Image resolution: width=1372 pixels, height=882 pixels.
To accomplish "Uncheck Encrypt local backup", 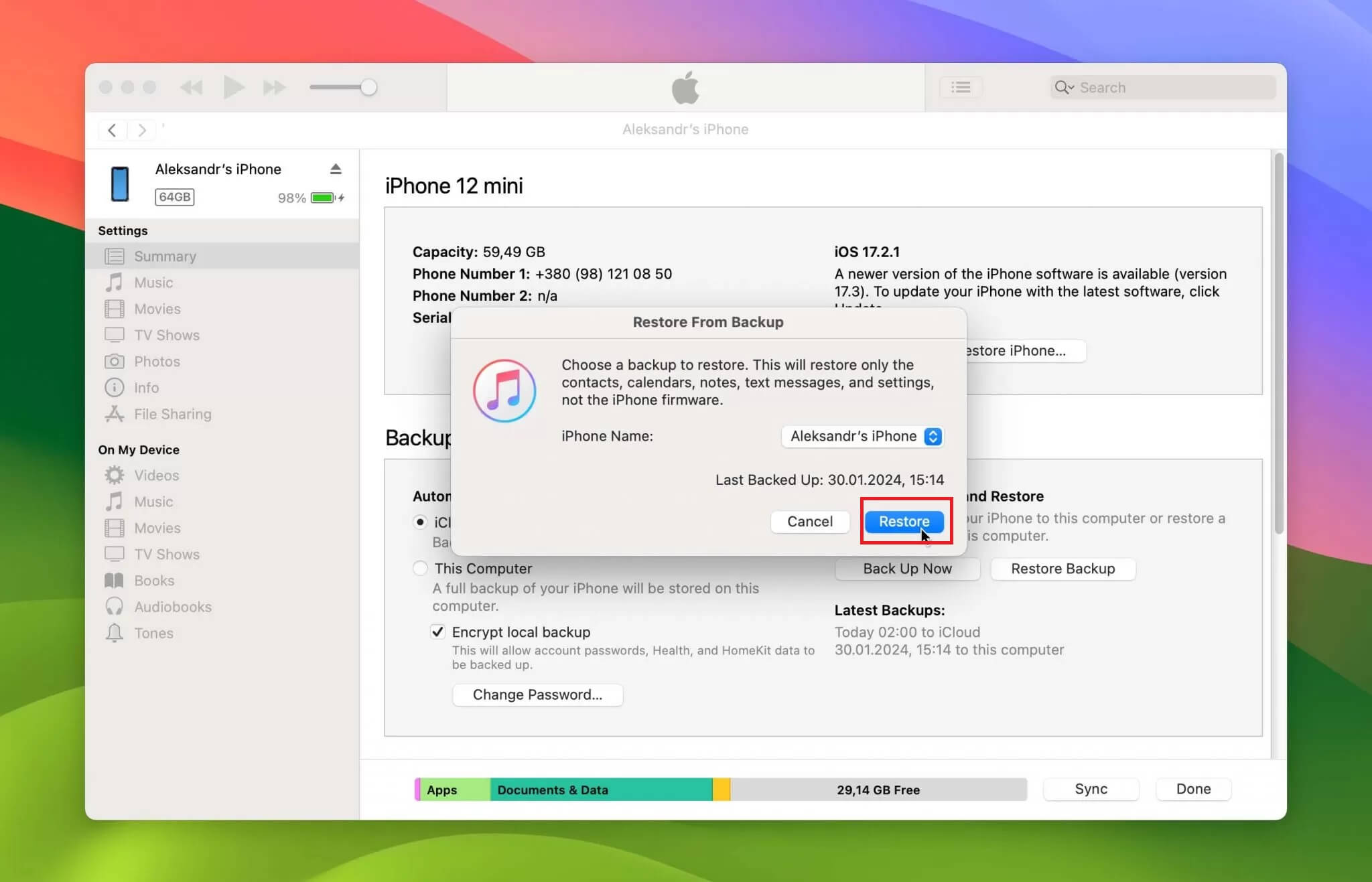I will coord(437,632).
